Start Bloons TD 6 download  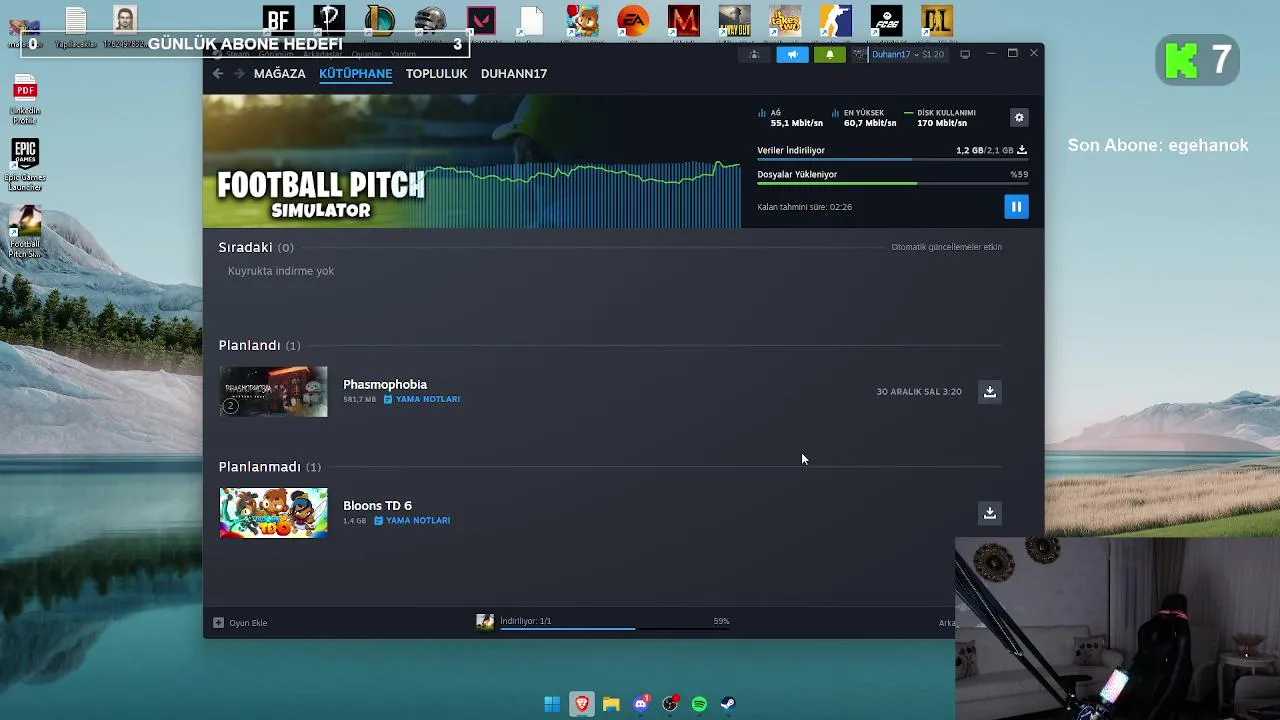click(x=989, y=513)
